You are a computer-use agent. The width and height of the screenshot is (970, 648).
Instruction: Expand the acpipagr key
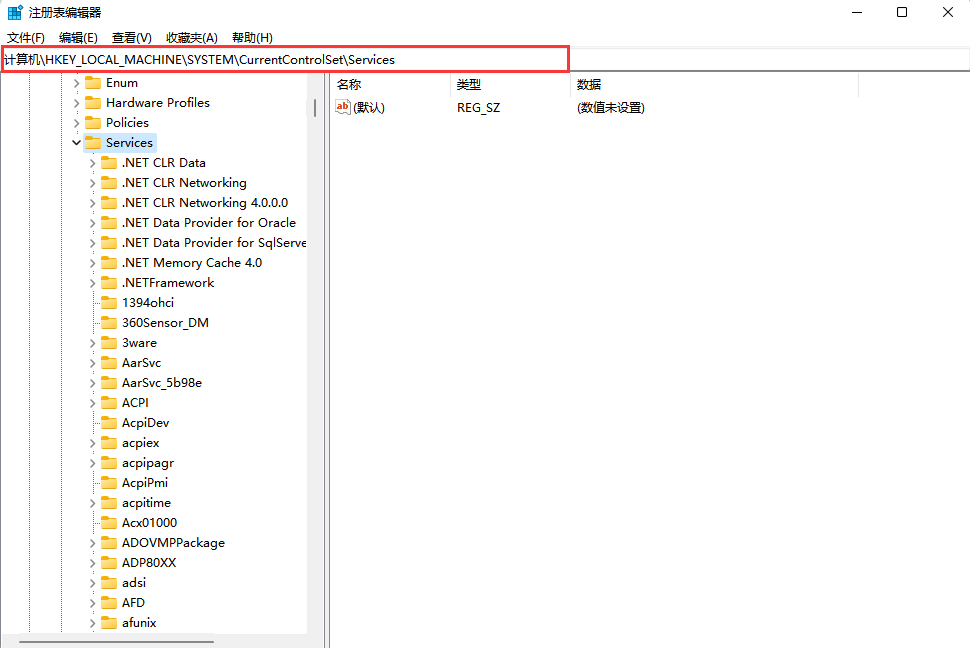pyautogui.click(x=92, y=463)
